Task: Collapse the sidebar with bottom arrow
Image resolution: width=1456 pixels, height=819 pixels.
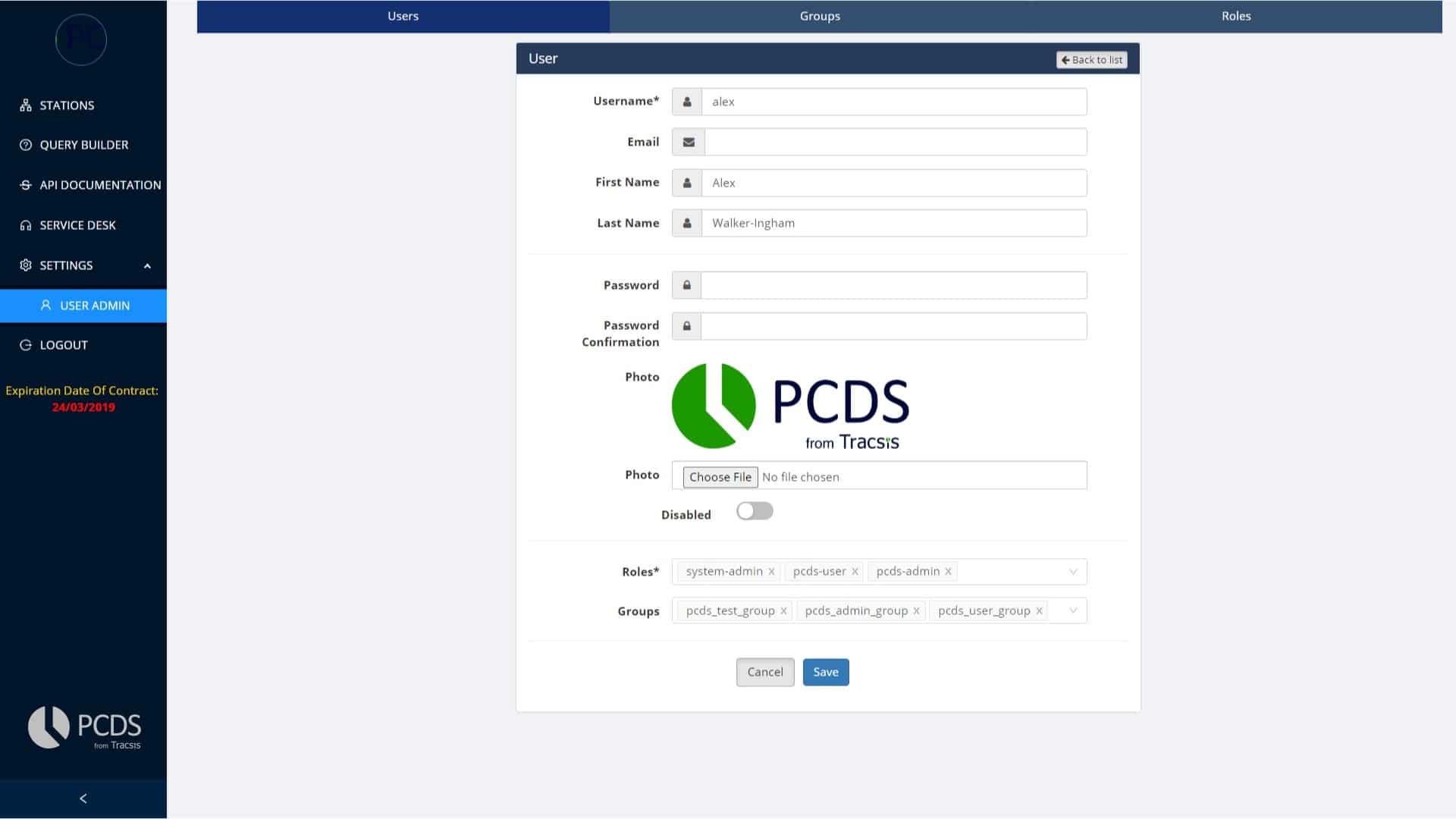Action: [83, 799]
